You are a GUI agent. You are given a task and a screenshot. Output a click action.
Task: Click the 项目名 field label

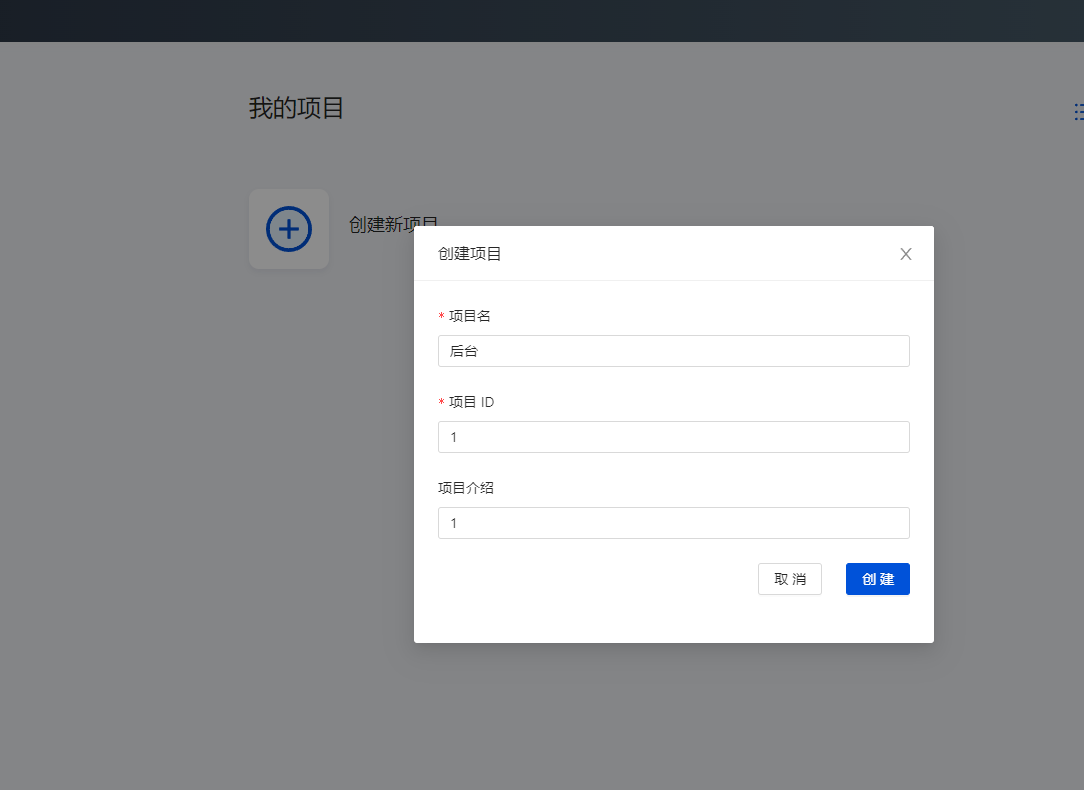coord(469,316)
